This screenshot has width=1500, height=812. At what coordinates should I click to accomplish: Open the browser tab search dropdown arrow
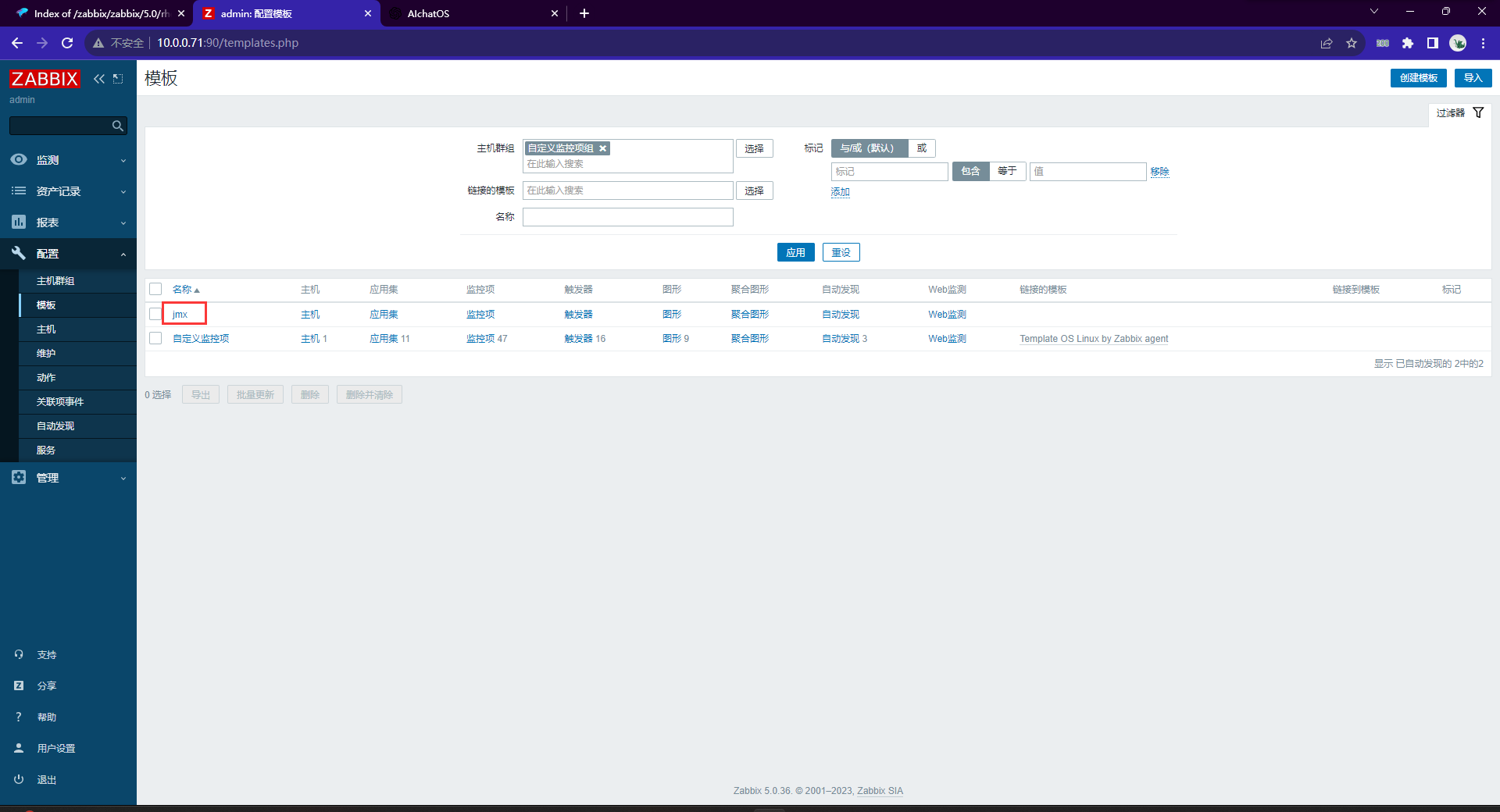(1374, 11)
